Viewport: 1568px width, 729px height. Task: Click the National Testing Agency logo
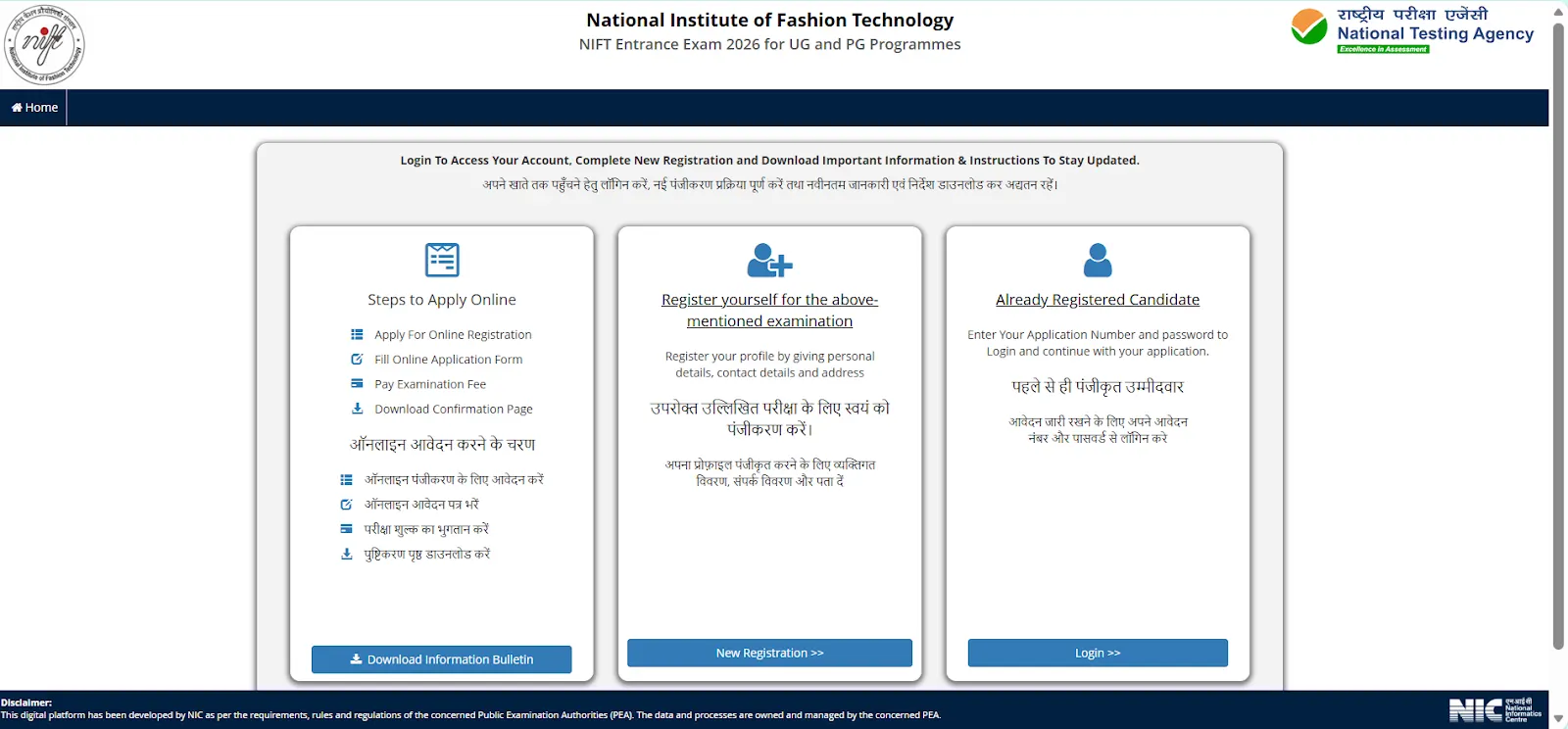[1412, 29]
